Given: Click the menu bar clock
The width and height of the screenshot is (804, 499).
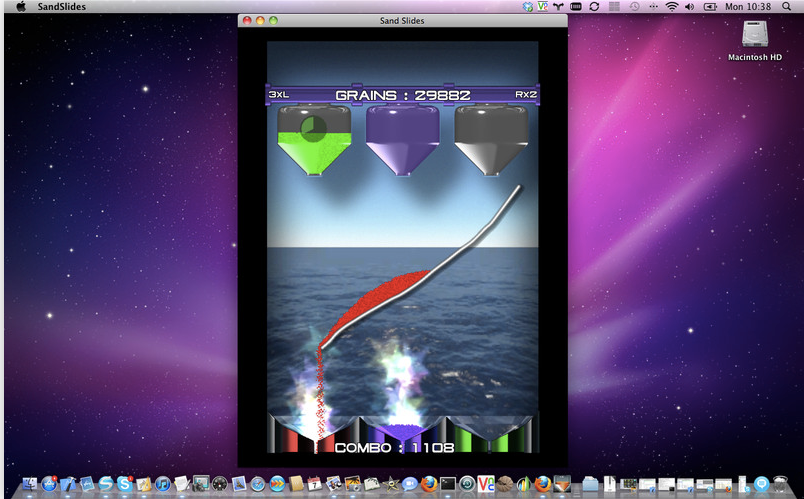Looking at the screenshot, I should (x=747, y=7).
